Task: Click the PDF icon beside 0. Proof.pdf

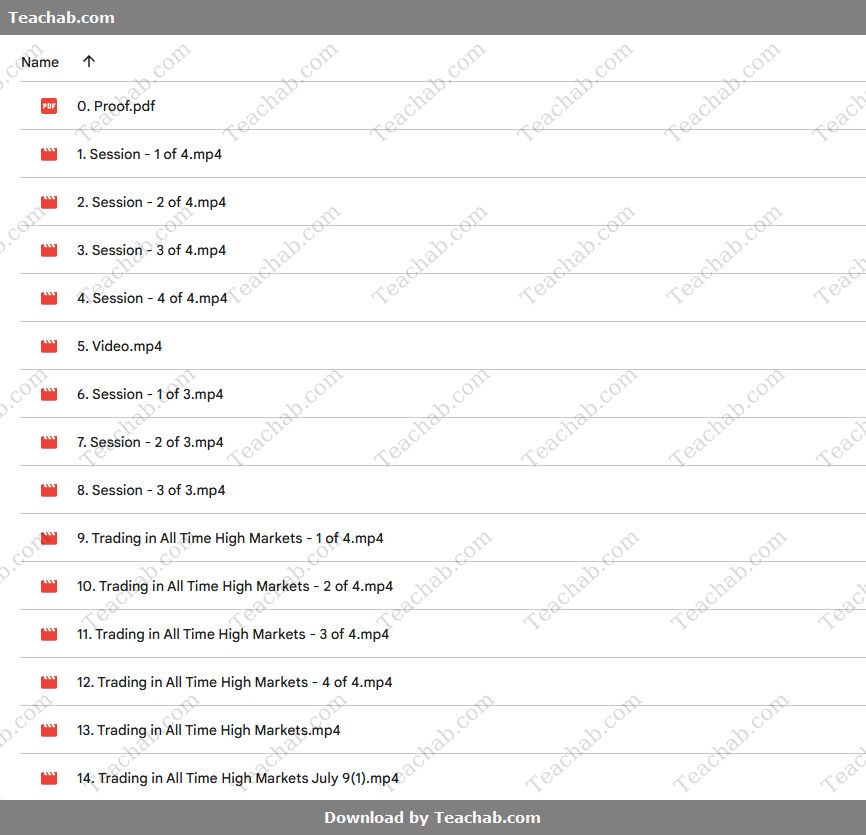Action: 49,106
